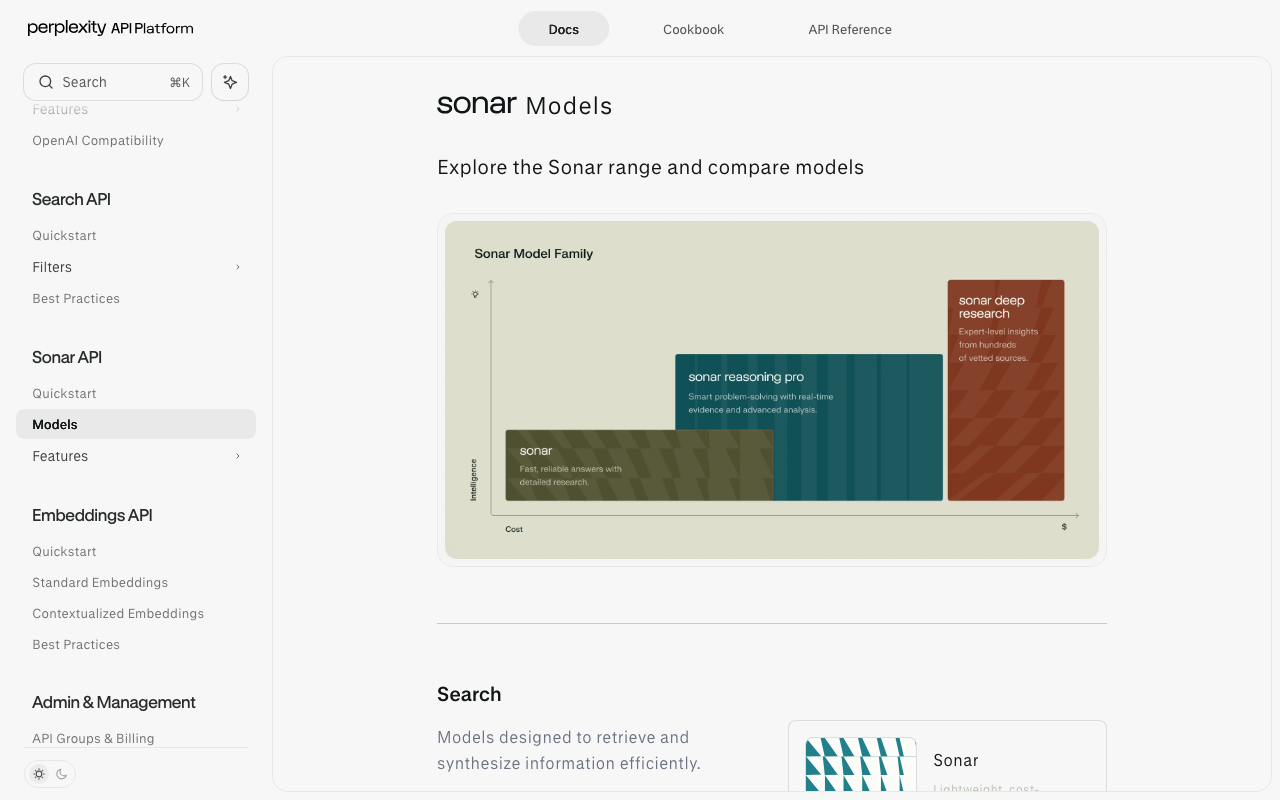Open the Cookbook tab
The image size is (1280, 800).
click(x=694, y=29)
